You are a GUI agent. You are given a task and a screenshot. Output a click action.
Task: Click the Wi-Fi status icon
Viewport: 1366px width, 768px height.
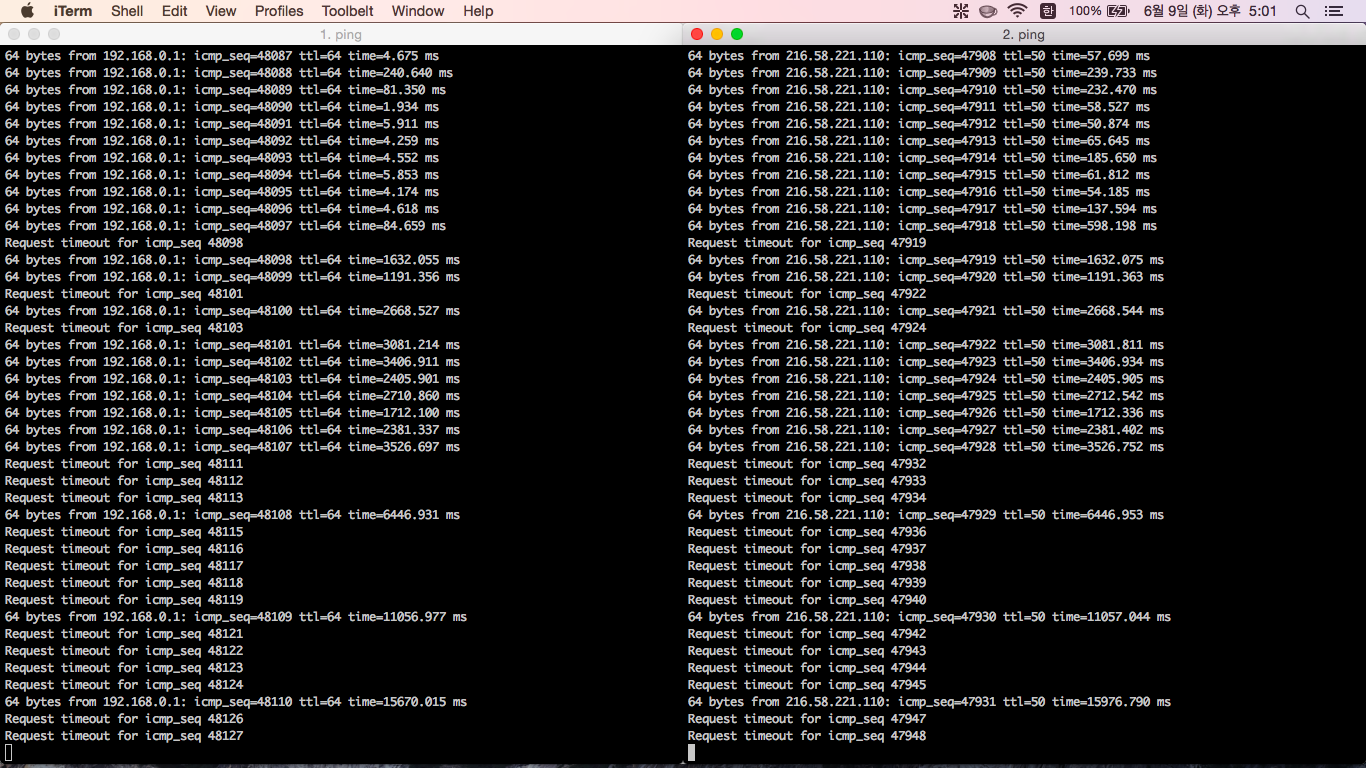coord(1018,11)
